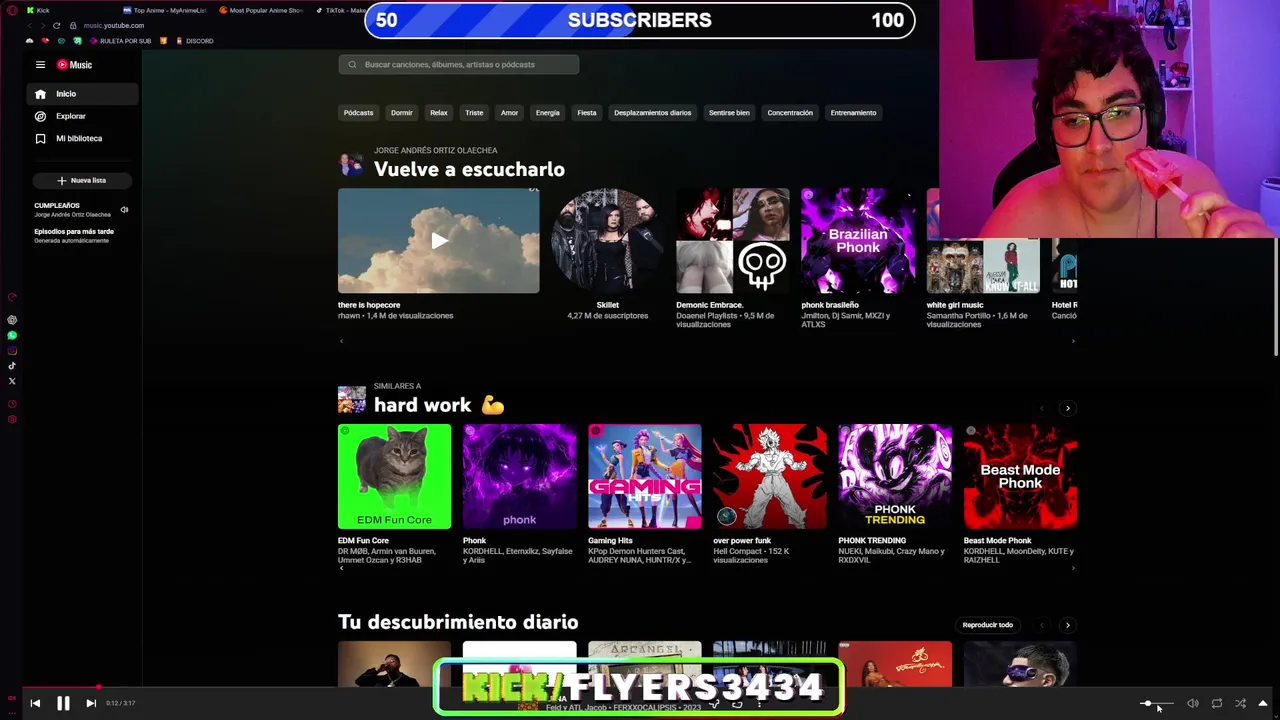The width and height of the screenshot is (1280, 720).
Task: Select the Fiesta filter chip
Action: [586, 113]
